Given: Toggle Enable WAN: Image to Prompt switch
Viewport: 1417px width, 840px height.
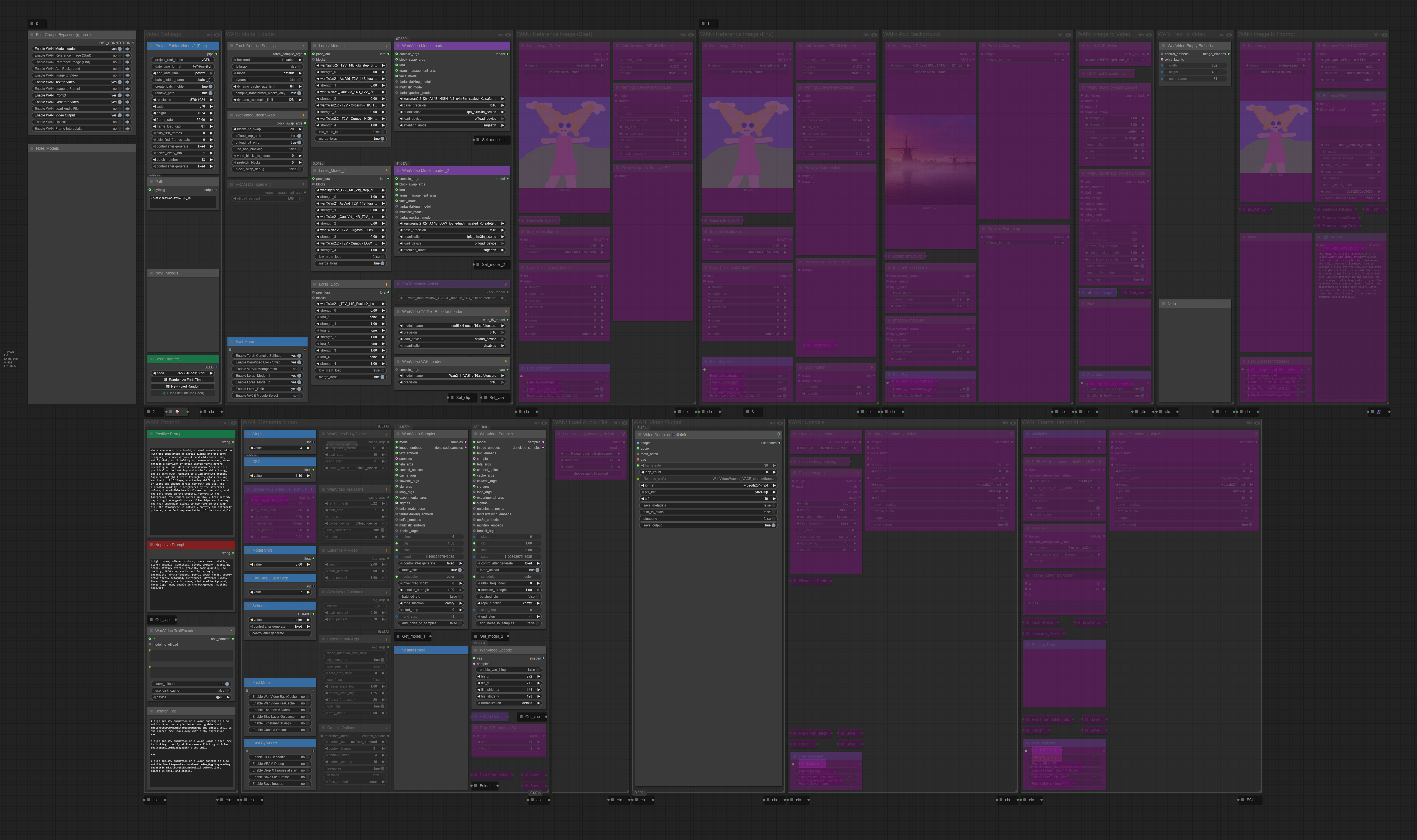Looking at the screenshot, I should pyautogui.click(x=120, y=89).
